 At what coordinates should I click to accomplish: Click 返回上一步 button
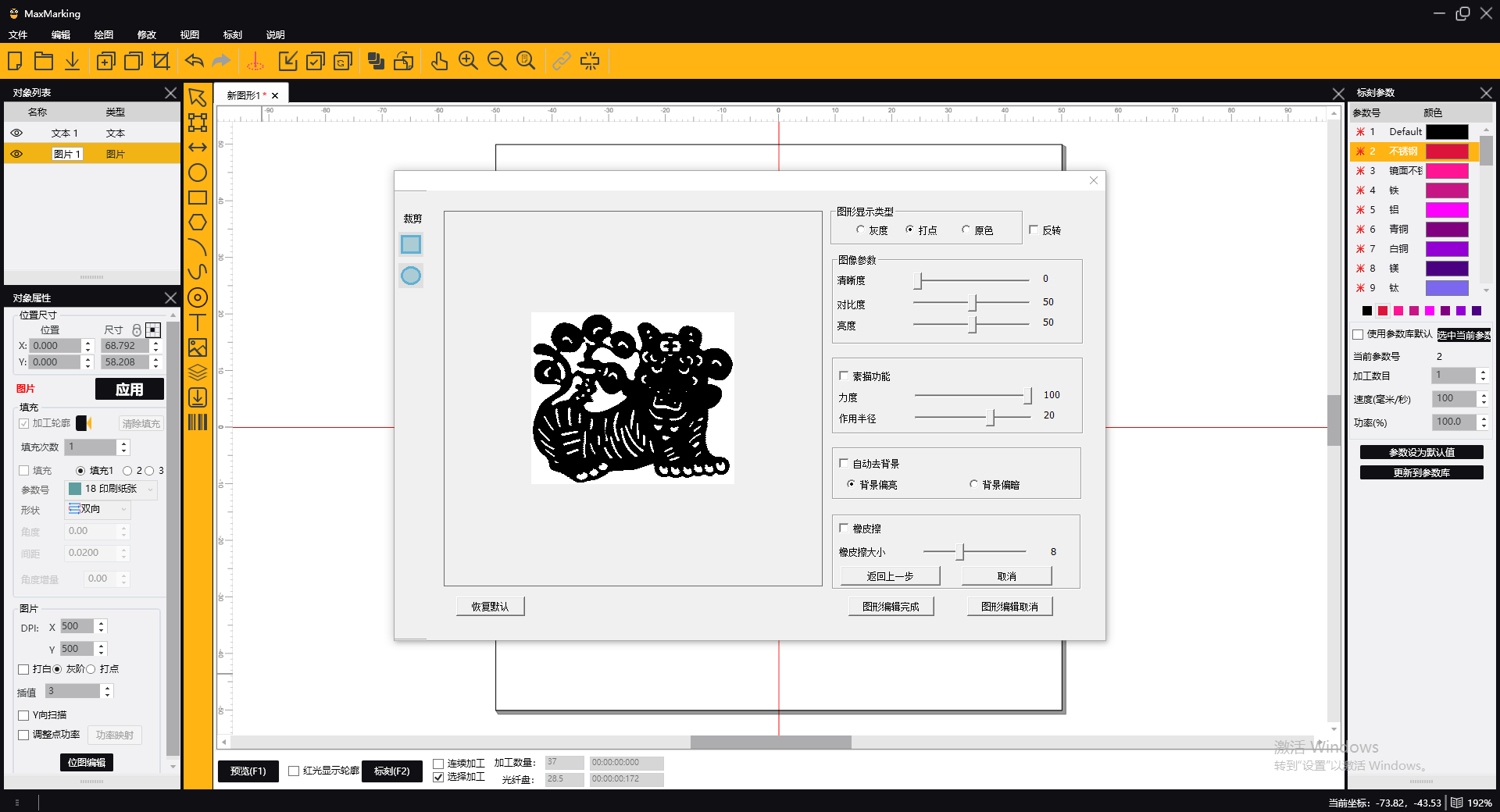click(x=890, y=576)
